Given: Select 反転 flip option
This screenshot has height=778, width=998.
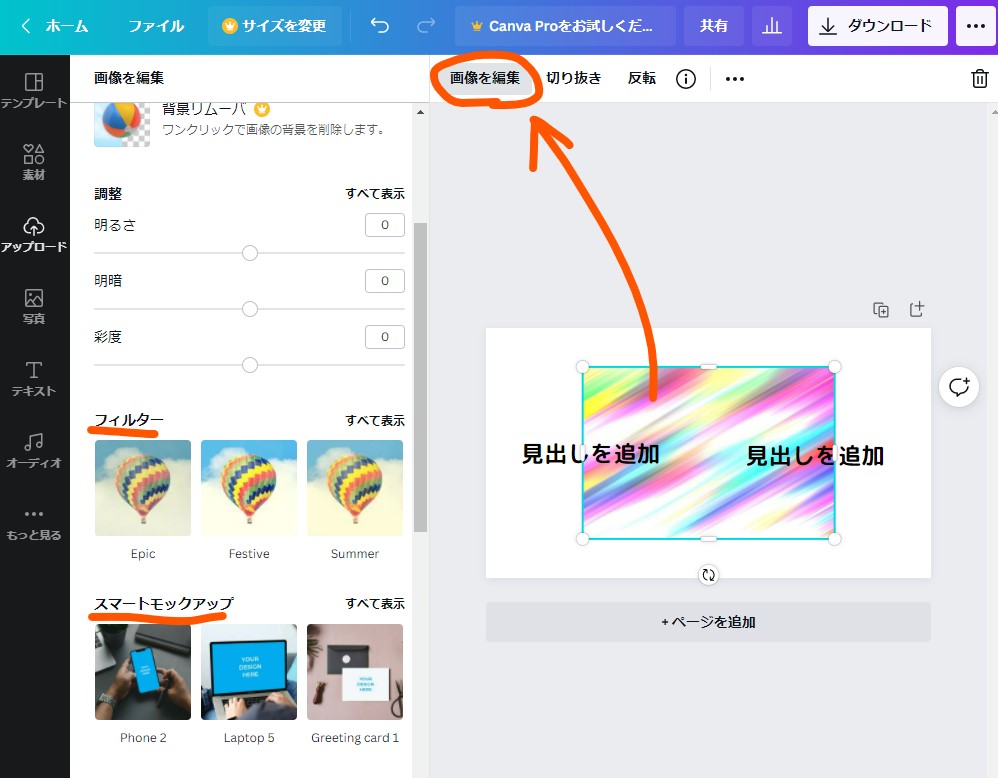Looking at the screenshot, I should [642, 78].
